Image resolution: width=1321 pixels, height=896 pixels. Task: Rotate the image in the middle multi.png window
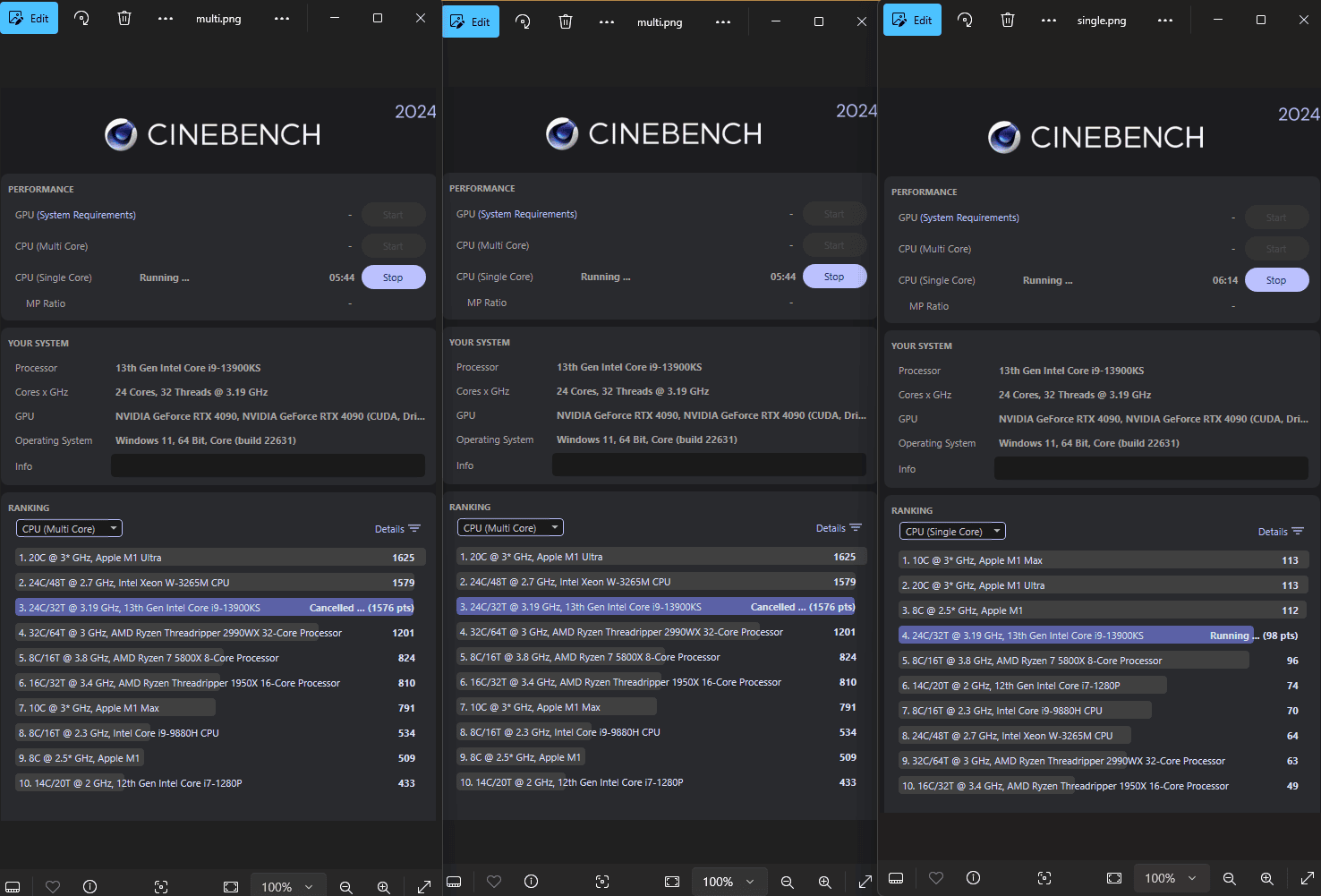[x=523, y=21]
